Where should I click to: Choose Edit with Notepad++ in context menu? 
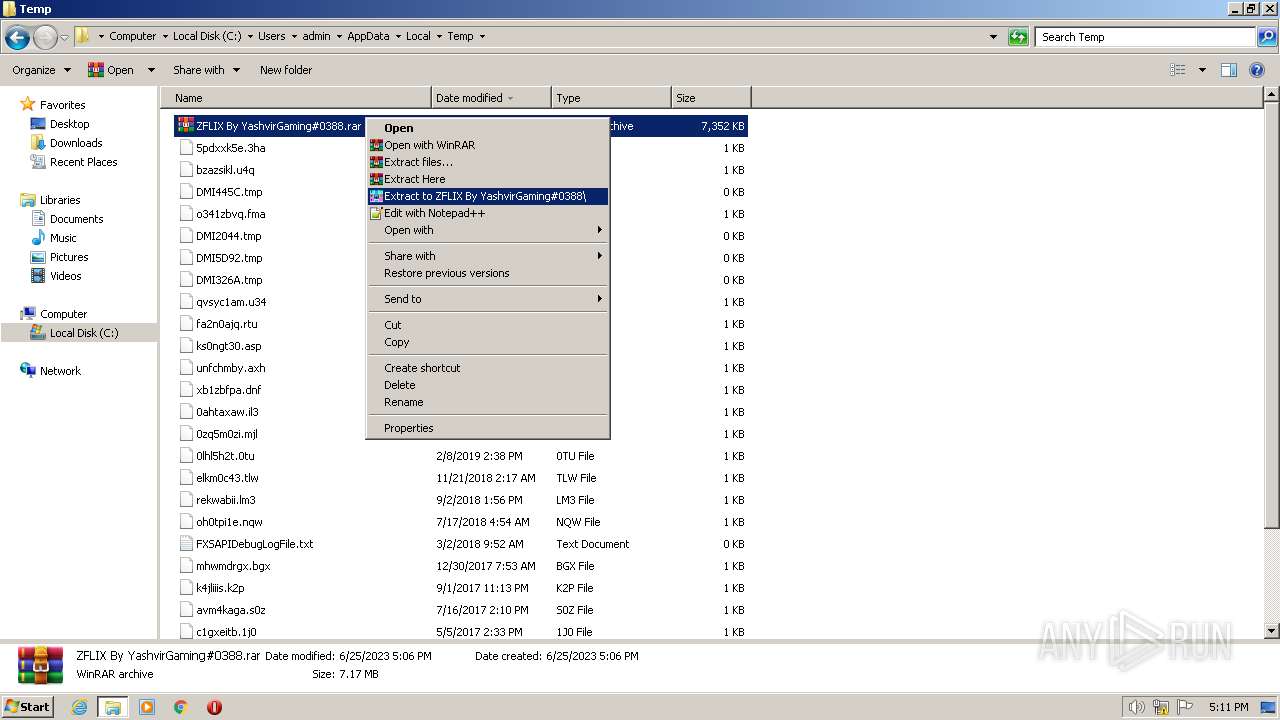(488, 213)
